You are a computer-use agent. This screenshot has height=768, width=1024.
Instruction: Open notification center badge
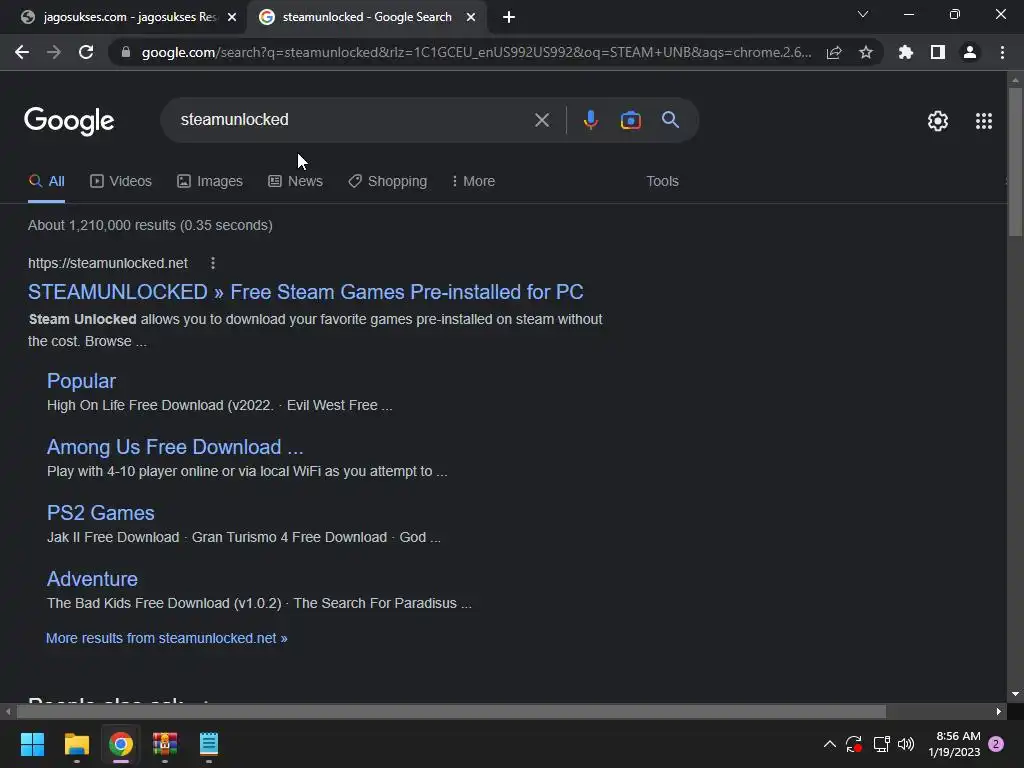(x=996, y=744)
